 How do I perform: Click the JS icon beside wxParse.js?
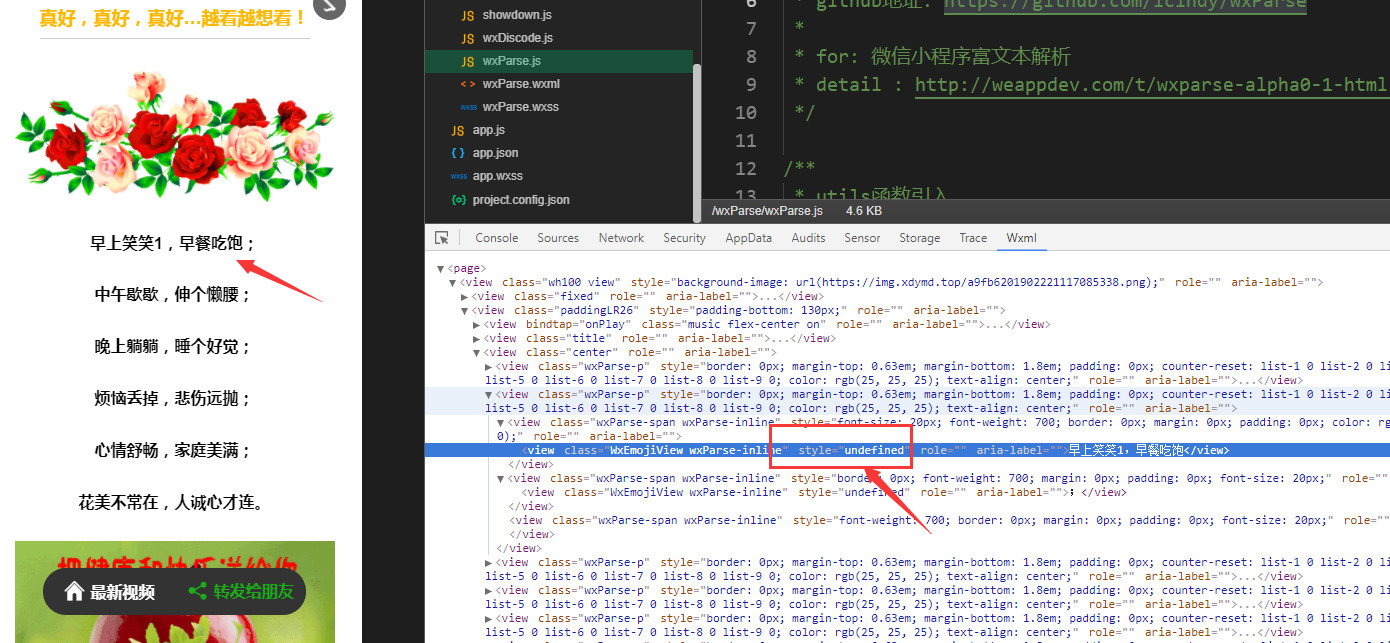point(467,61)
